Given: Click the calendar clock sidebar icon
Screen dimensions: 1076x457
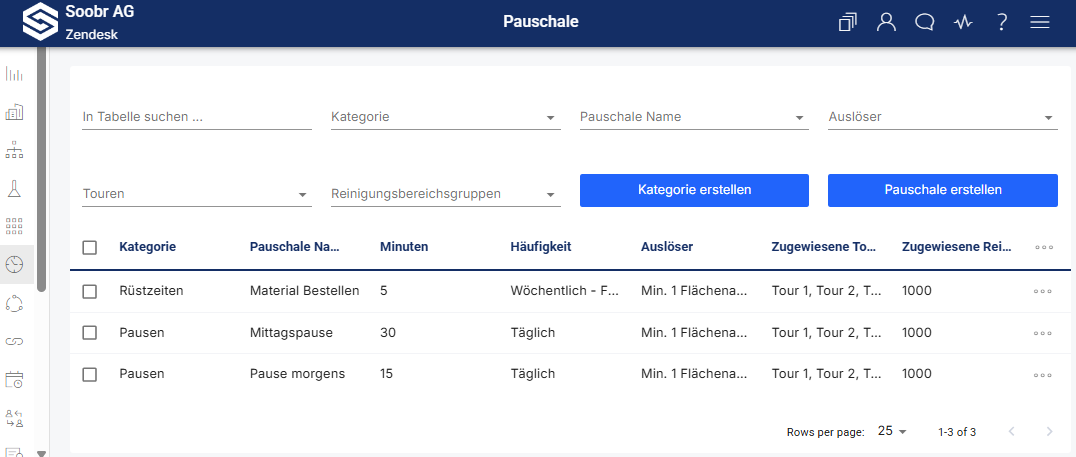Looking at the screenshot, I should 15,379.
